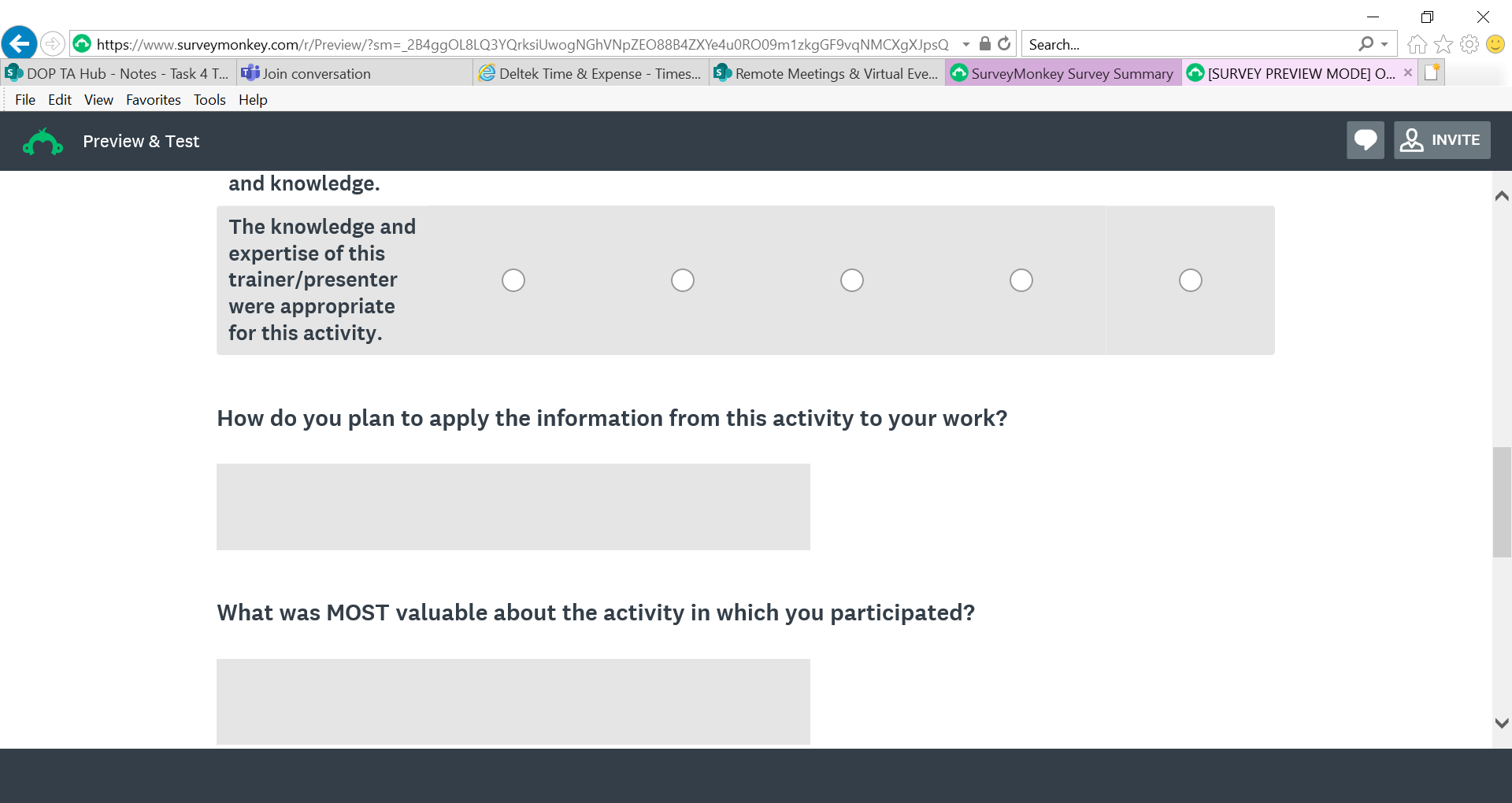Click the INVITE button
Viewport: 1512px width, 803px height.
[x=1442, y=140]
